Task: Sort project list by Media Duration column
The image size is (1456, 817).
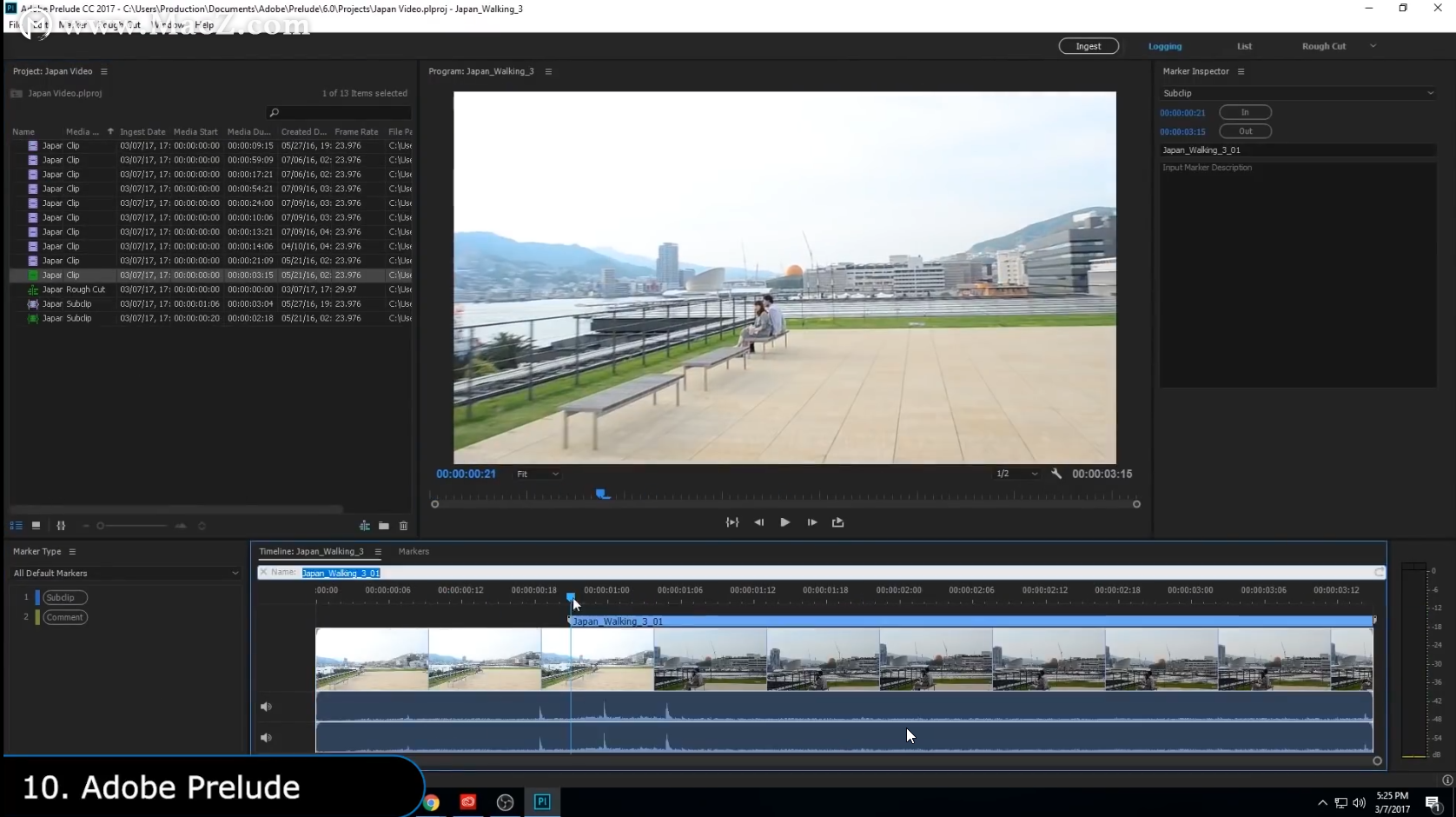Action: click(249, 132)
